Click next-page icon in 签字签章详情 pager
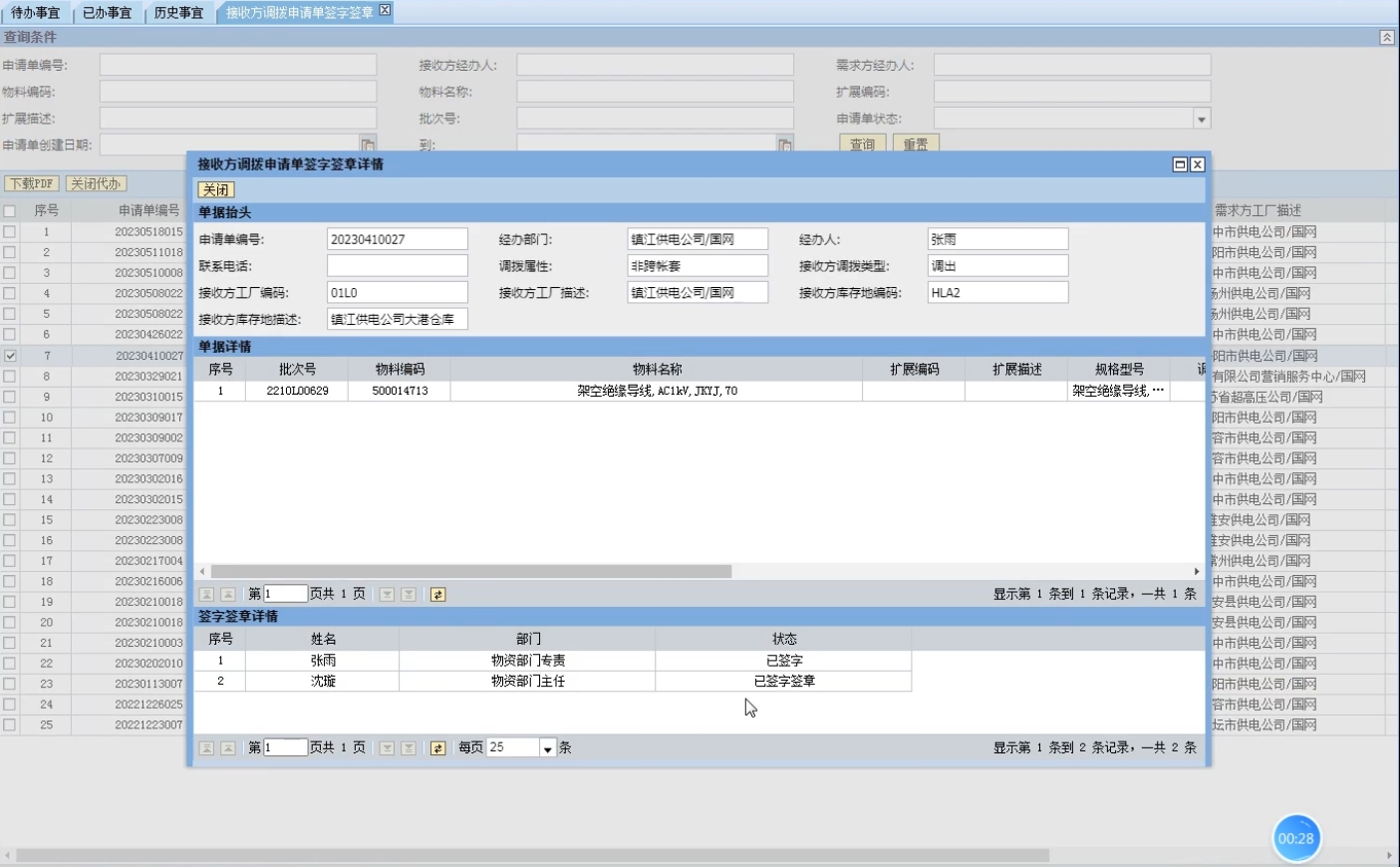Viewport: 1400px width, 867px height. coord(387,747)
